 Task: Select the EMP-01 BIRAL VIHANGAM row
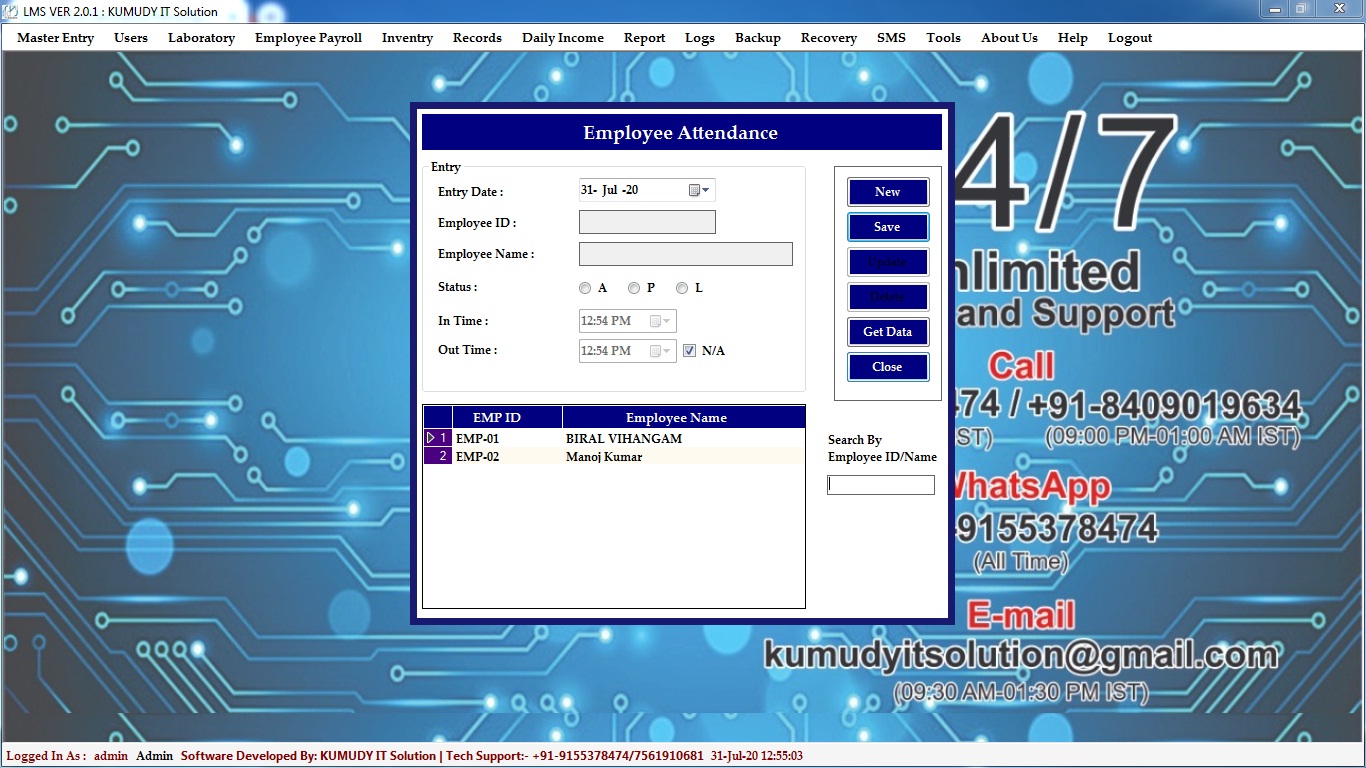(623, 439)
